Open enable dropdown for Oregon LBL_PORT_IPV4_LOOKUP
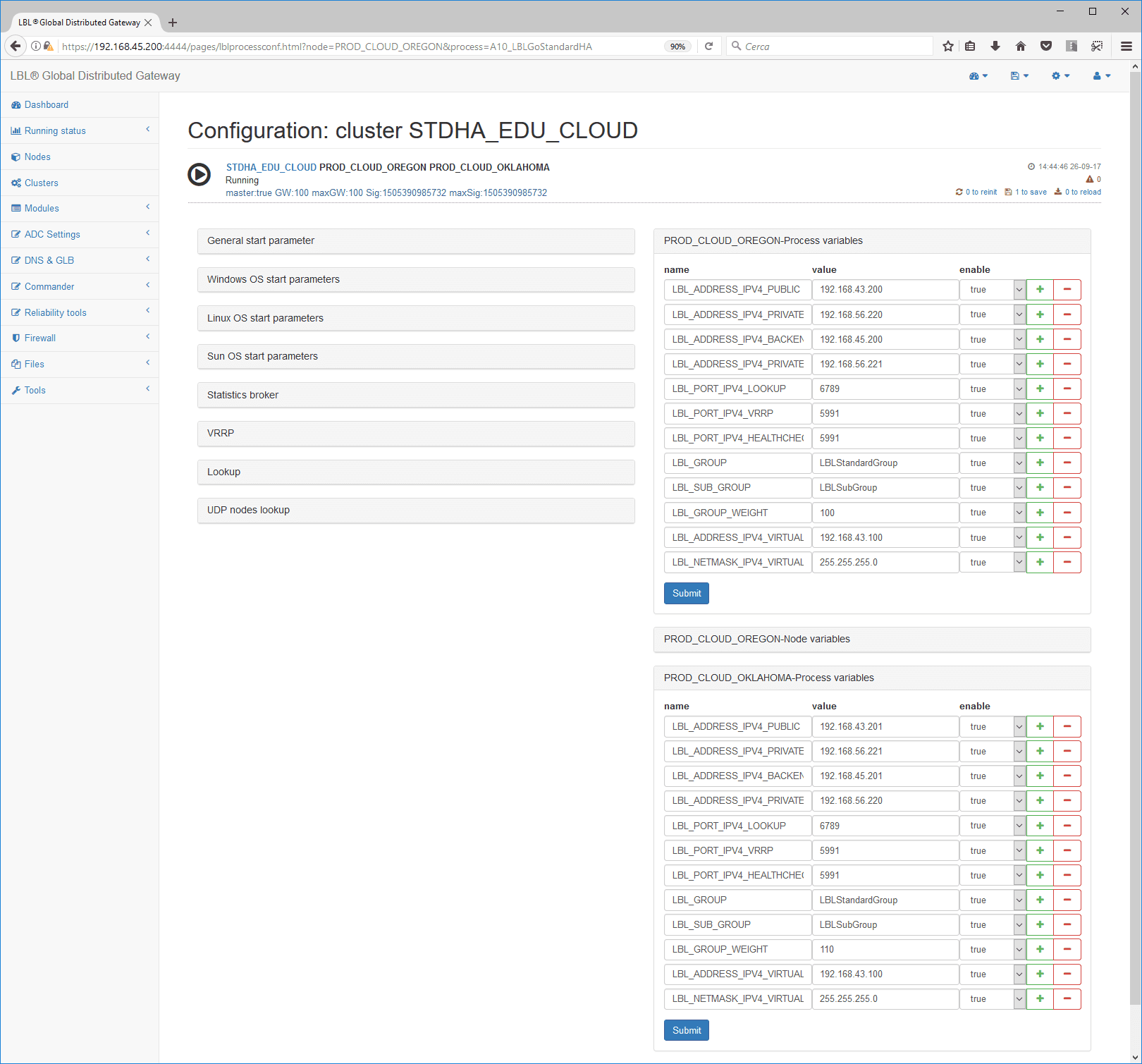This screenshot has height=1064, width=1142. point(992,389)
